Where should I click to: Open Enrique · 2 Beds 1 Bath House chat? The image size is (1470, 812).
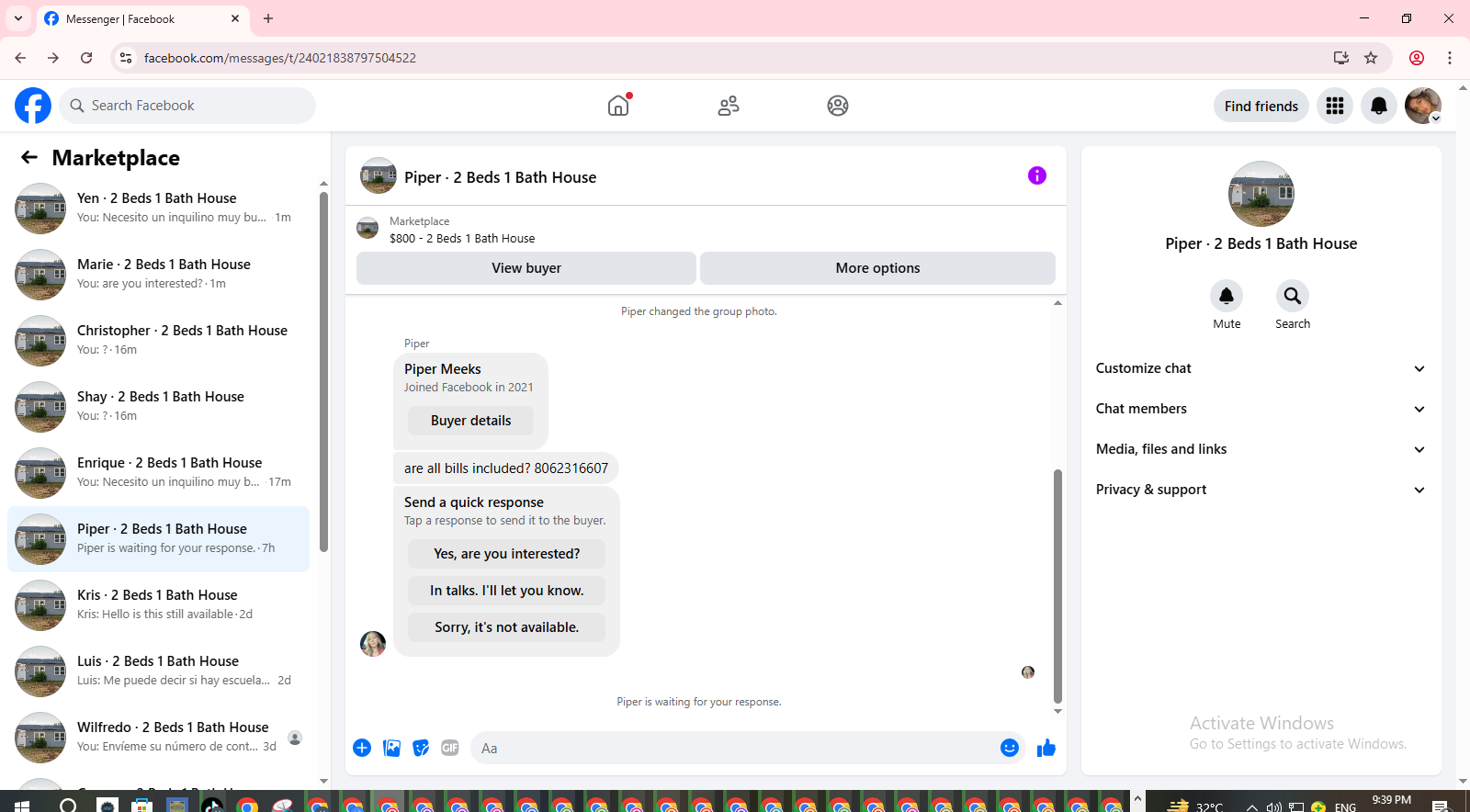tap(158, 473)
